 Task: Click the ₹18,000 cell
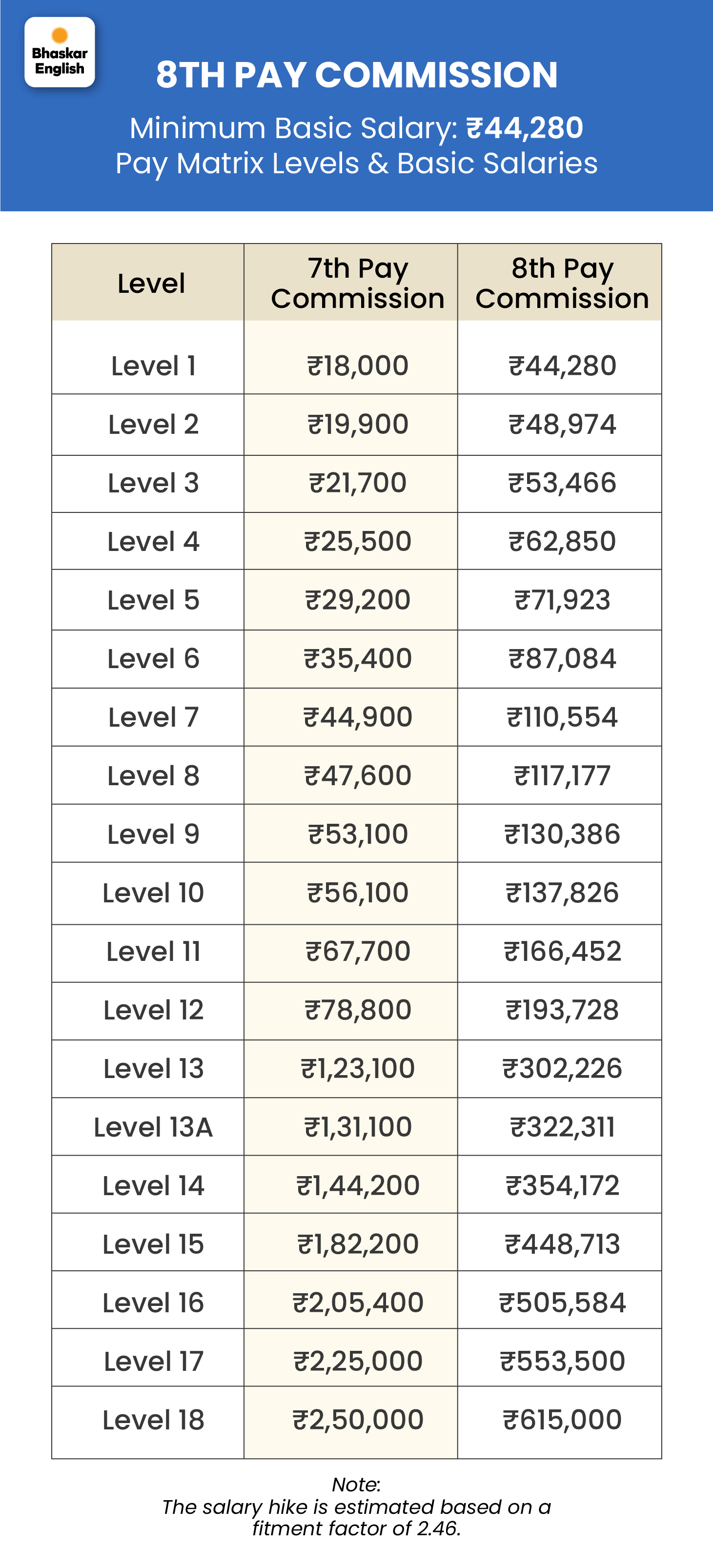(357, 366)
